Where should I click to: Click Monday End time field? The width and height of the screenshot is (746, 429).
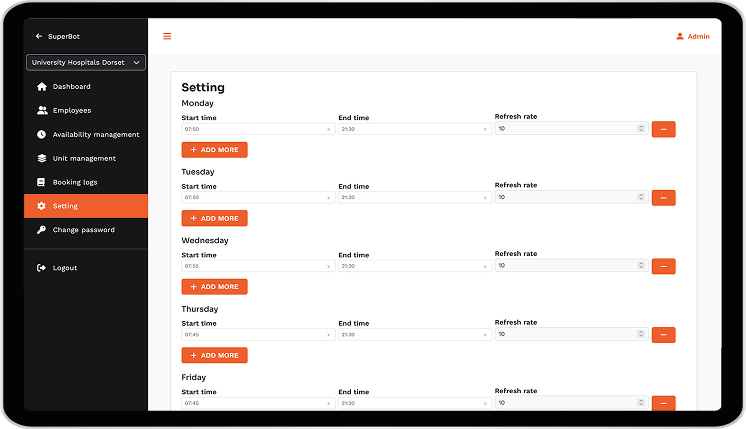(x=415, y=129)
